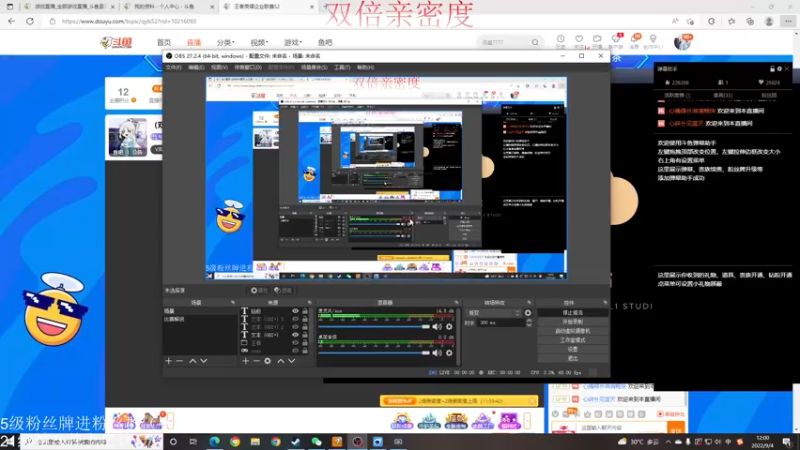Open WeChat from the taskbar
Screen dimensions: 800x450
click(x=316, y=442)
